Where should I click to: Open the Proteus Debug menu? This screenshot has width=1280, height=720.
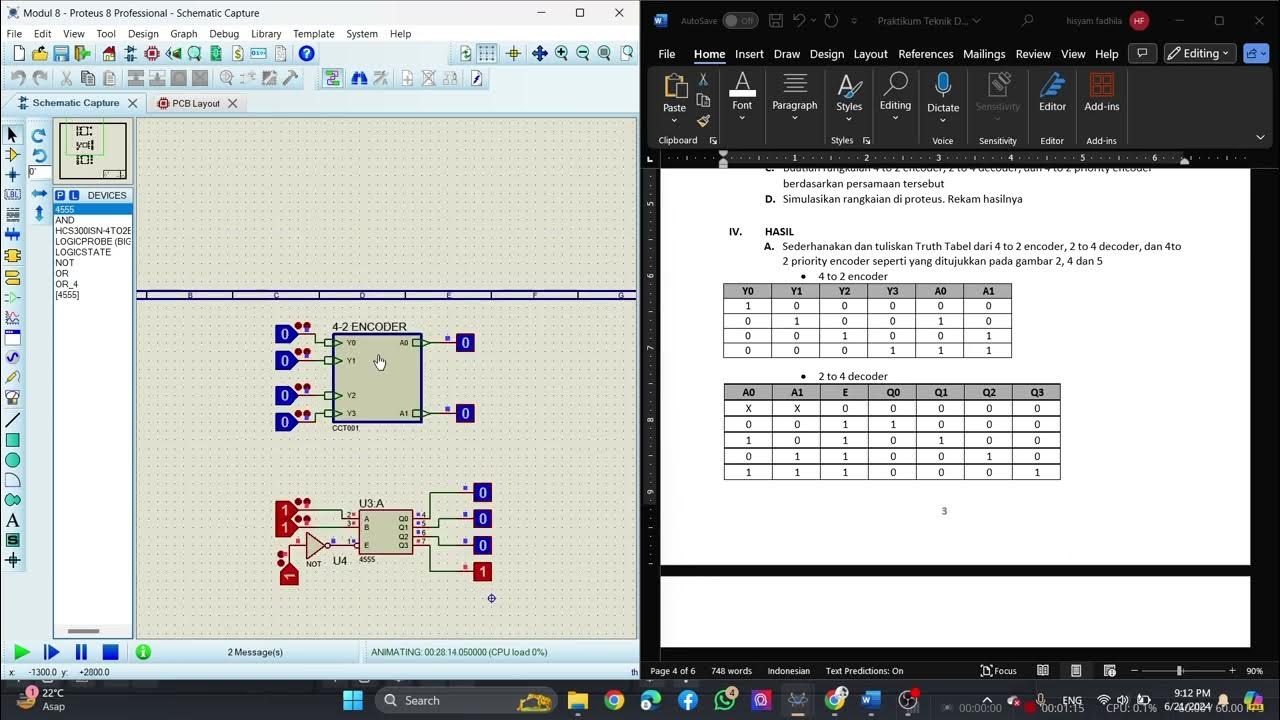(224, 33)
